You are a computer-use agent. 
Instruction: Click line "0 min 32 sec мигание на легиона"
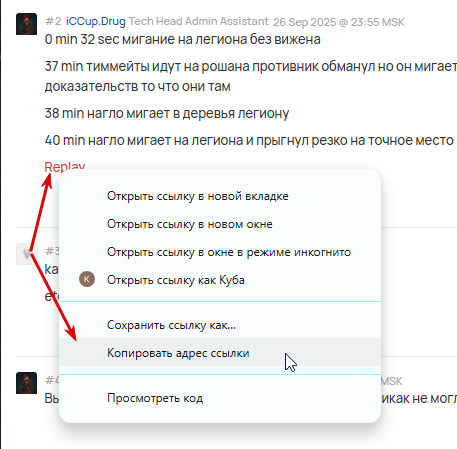click(x=183, y=39)
